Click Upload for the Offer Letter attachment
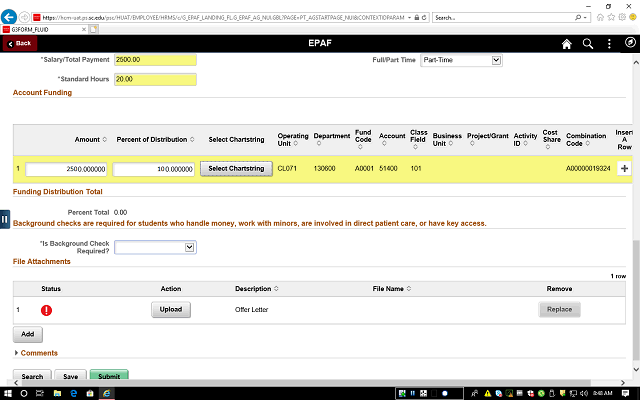The width and height of the screenshot is (640, 400). (x=171, y=310)
